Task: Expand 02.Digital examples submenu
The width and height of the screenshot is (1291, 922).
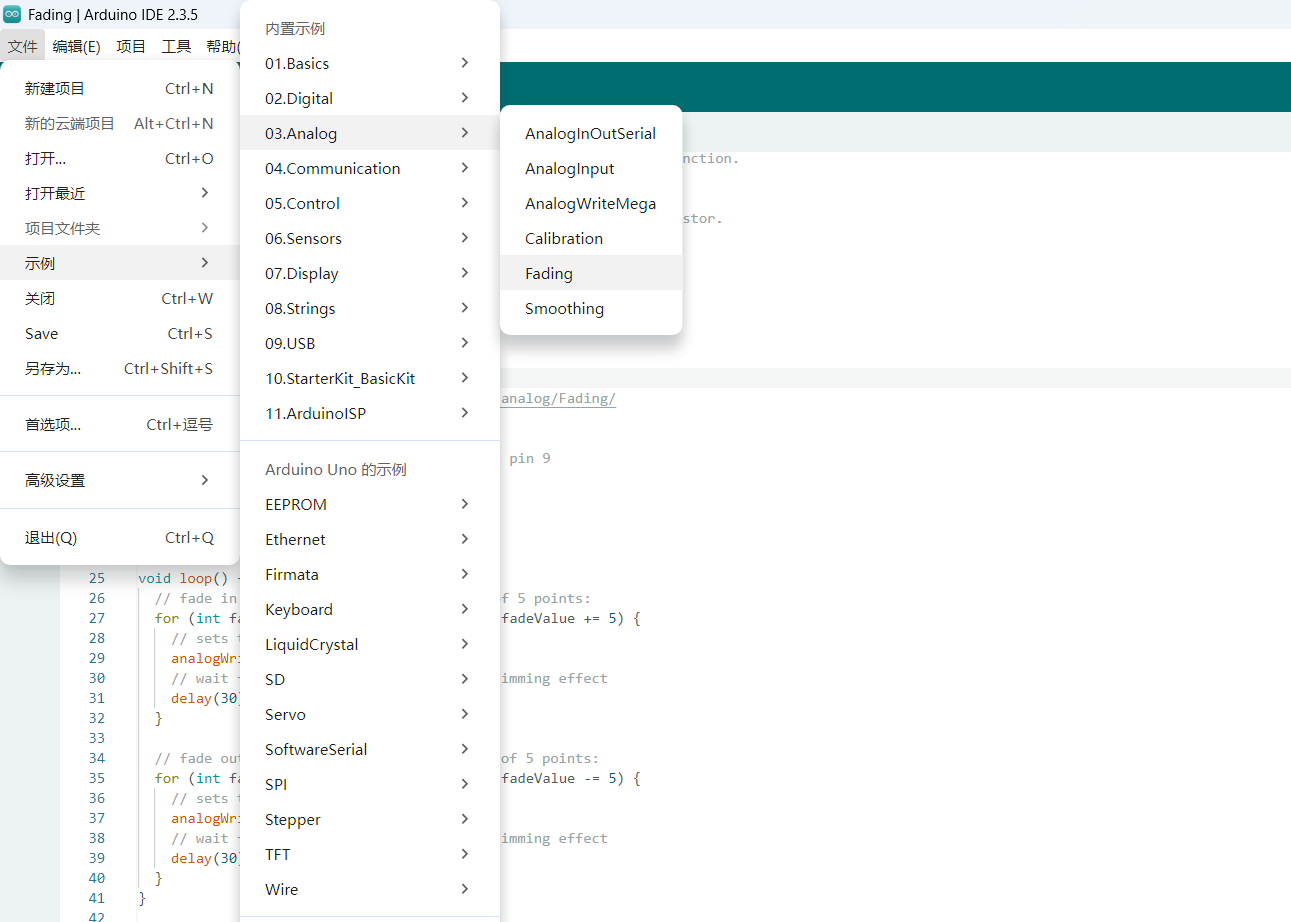Action: (x=370, y=98)
